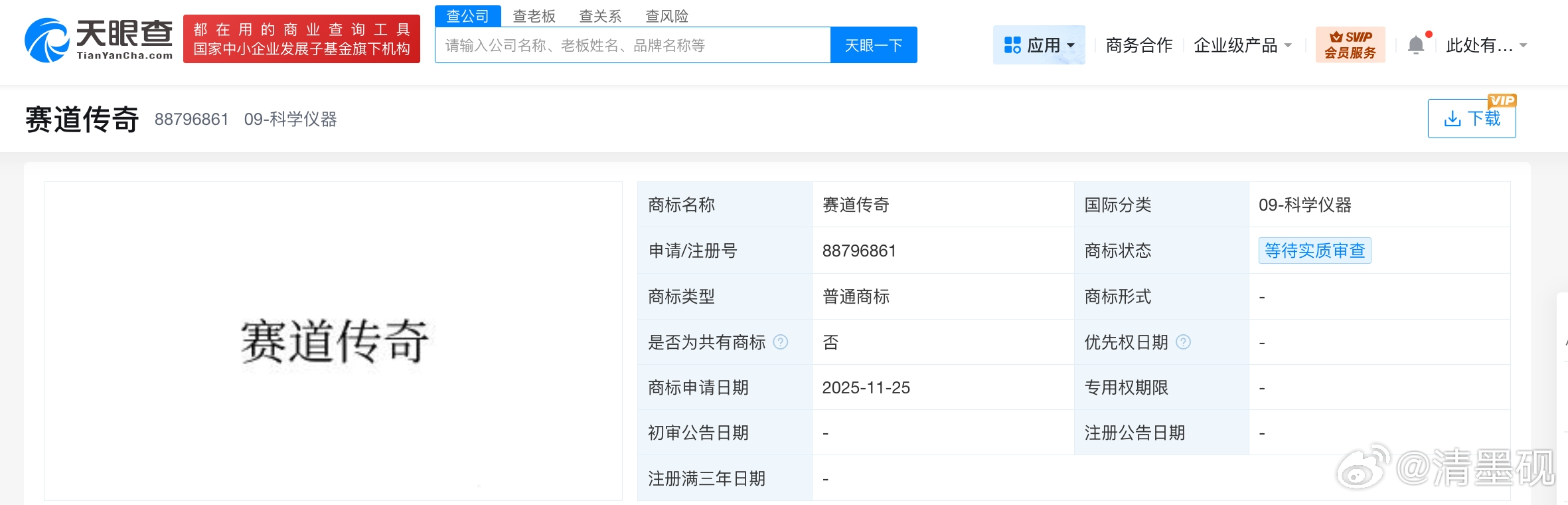The height and width of the screenshot is (505, 1568).
Task: Click the 下载 download button
Action: coord(1472,119)
